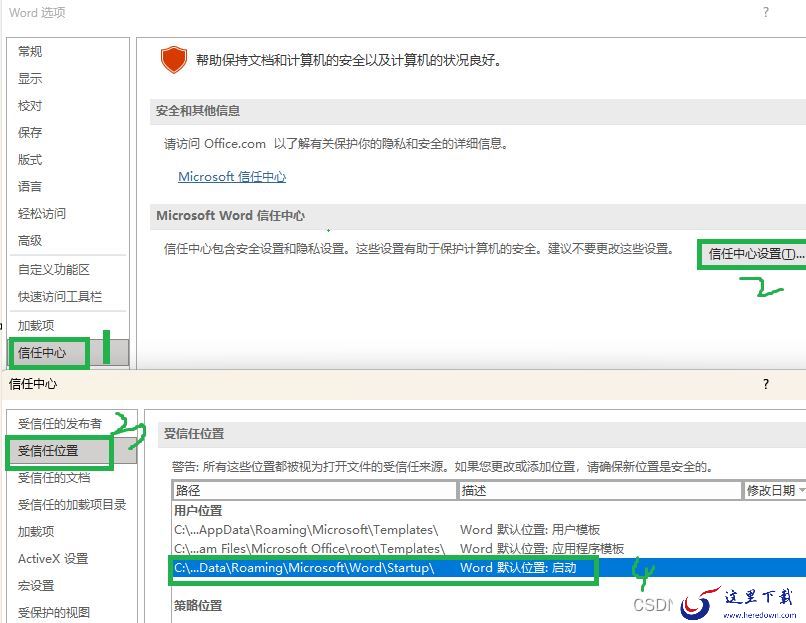Sort by the 路径 column header
The width and height of the screenshot is (806, 623).
(314, 490)
